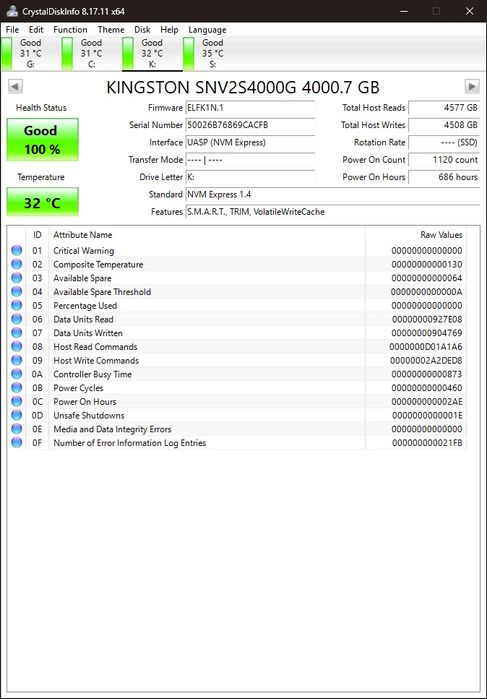
Task: Click the status orb for Composite Temperature
Action: [17, 264]
